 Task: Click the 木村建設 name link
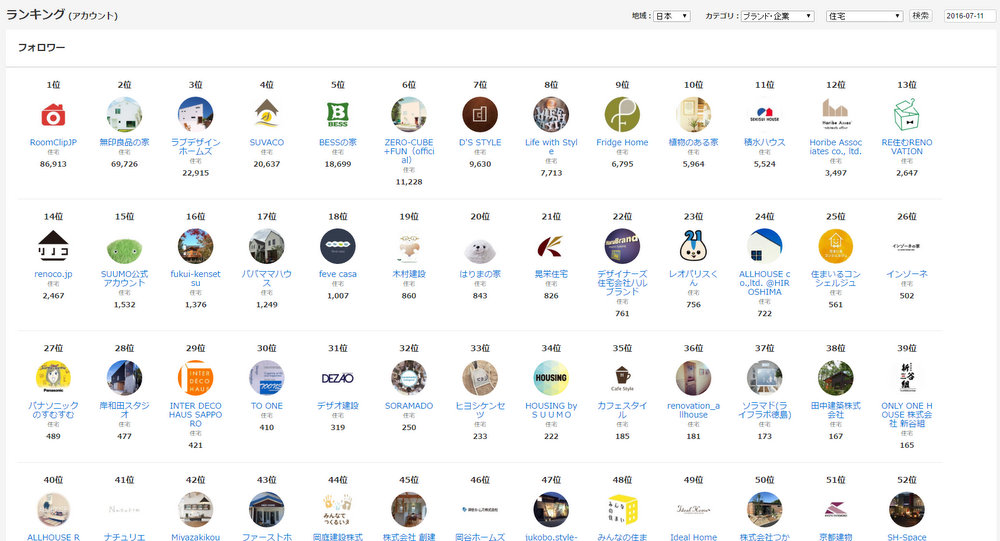click(409, 274)
